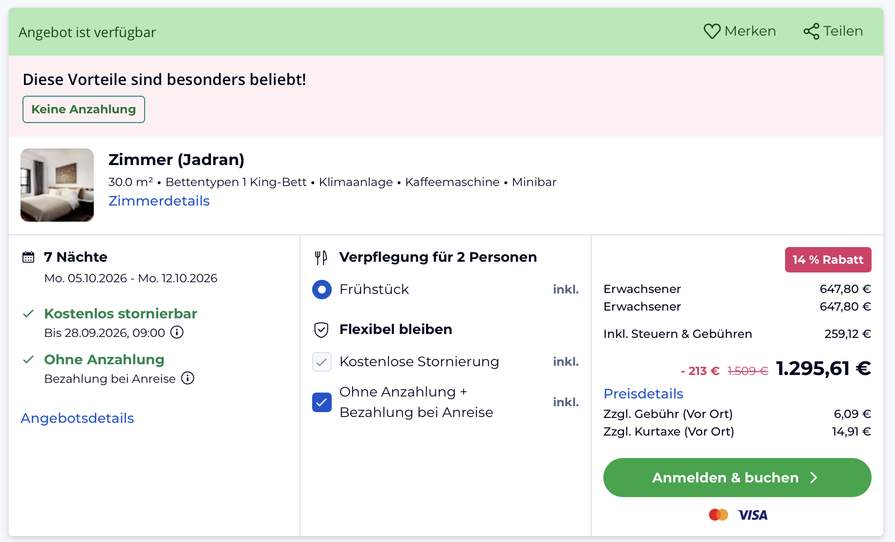The height and width of the screenshot is (542, 895).
Task: Click the green Kostenlos stornierbar label
Action: click(x=120, y=314)
